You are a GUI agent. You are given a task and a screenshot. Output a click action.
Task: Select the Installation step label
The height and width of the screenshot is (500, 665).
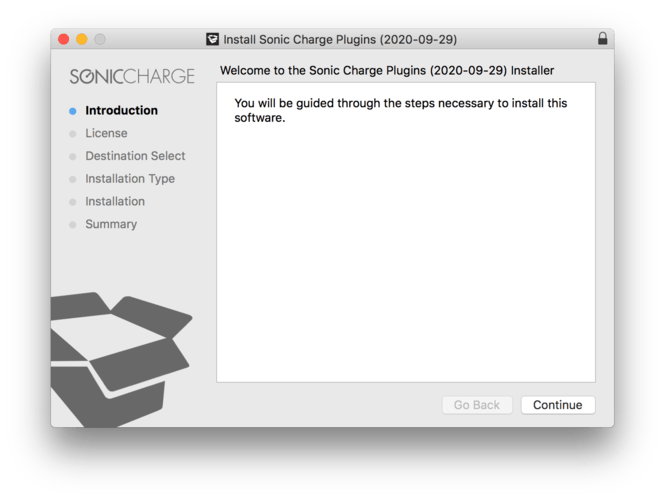[x=115, y=201]
